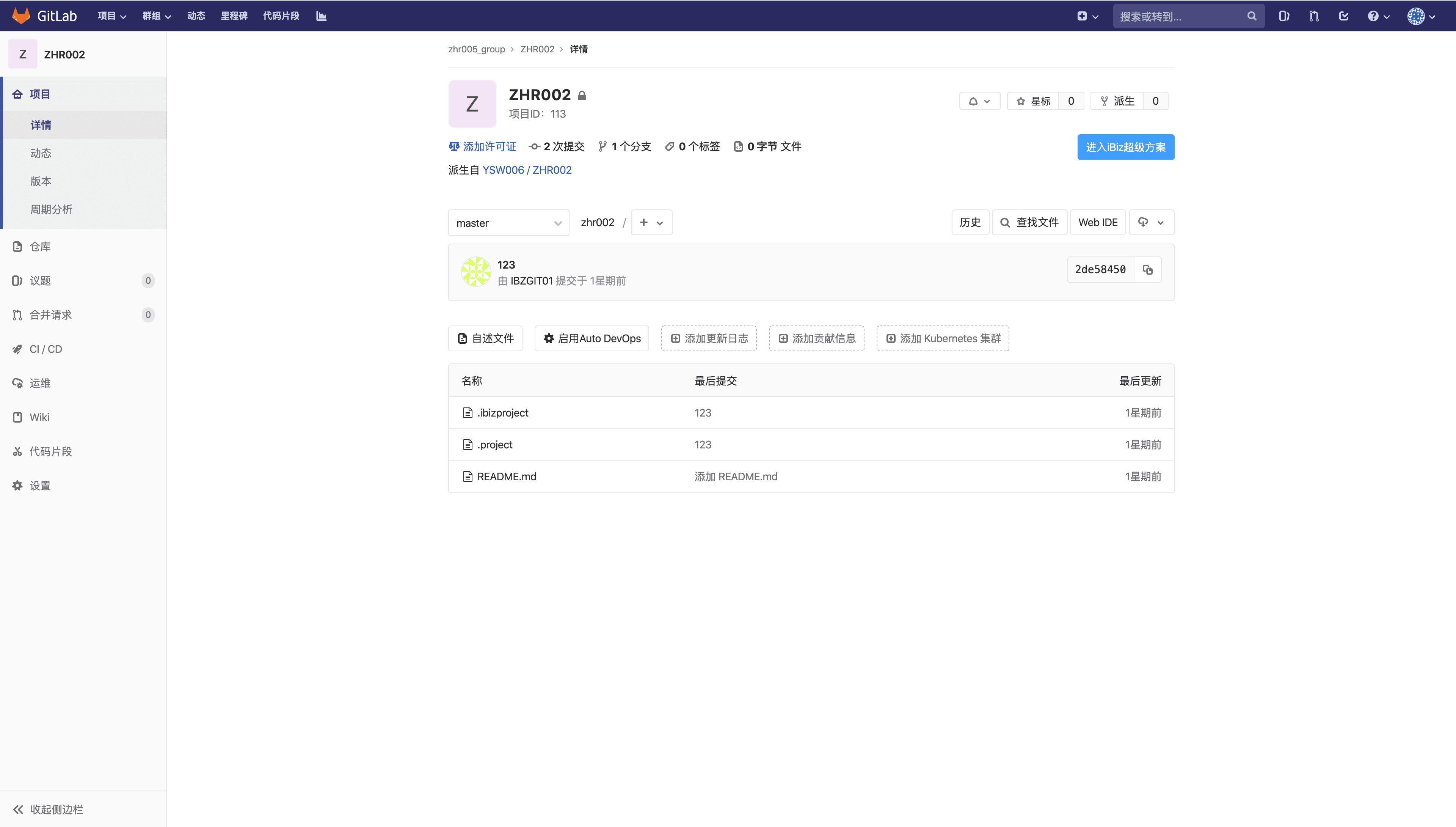Click the GitLab fox logo

[21, 16]
